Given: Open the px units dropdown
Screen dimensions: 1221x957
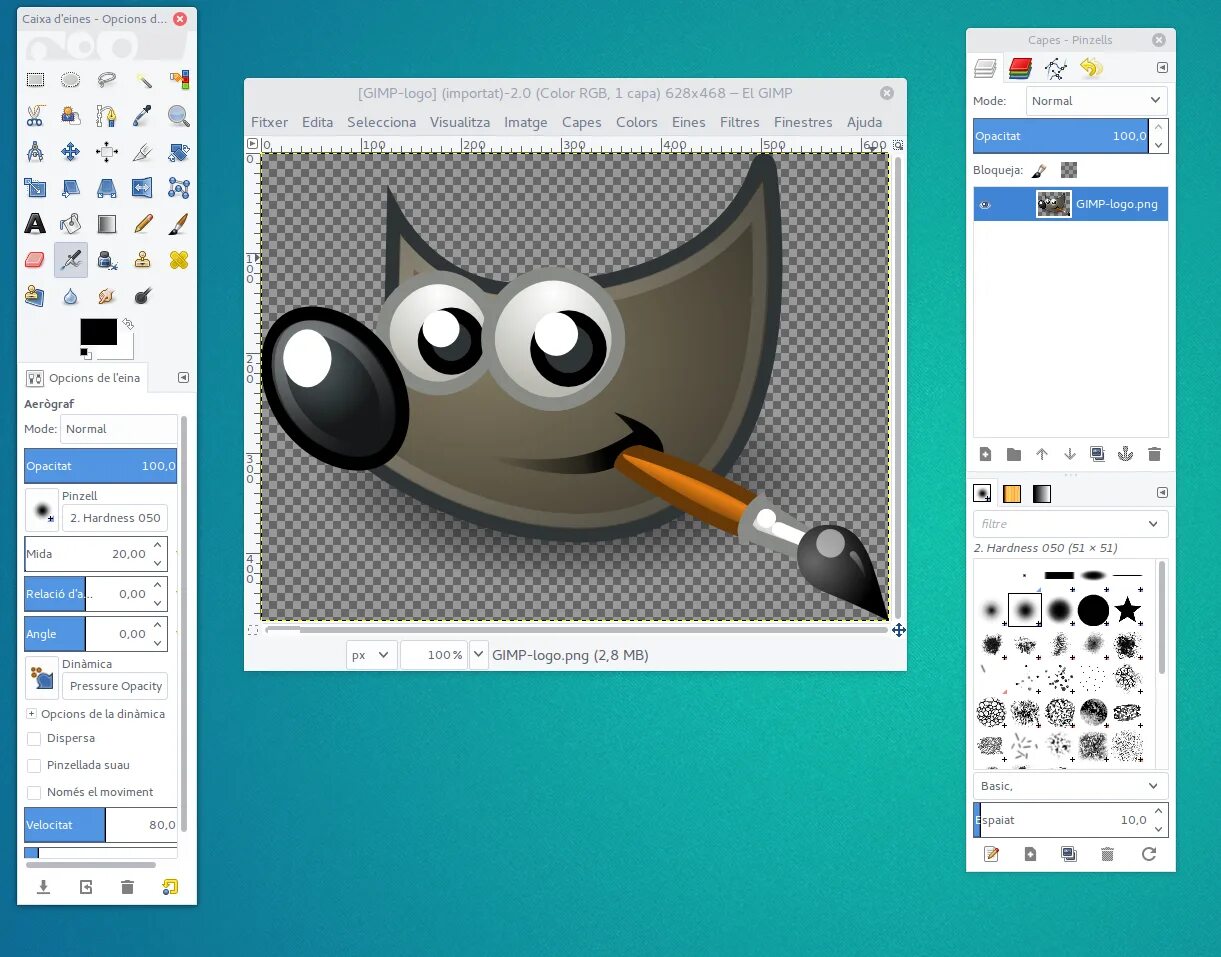Looking at the screenshot, I should coord(371,655).
